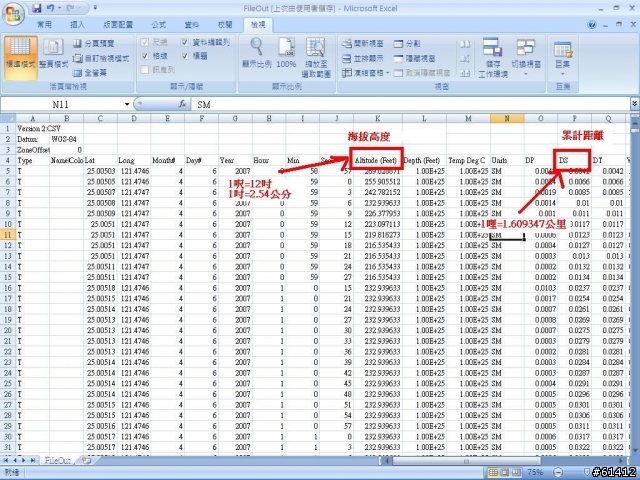Image resolution: width=640 pixels, height=480 pixels.
Task: Switch to 全螢幕 full screen view
Action: click(x=90, y=73)
